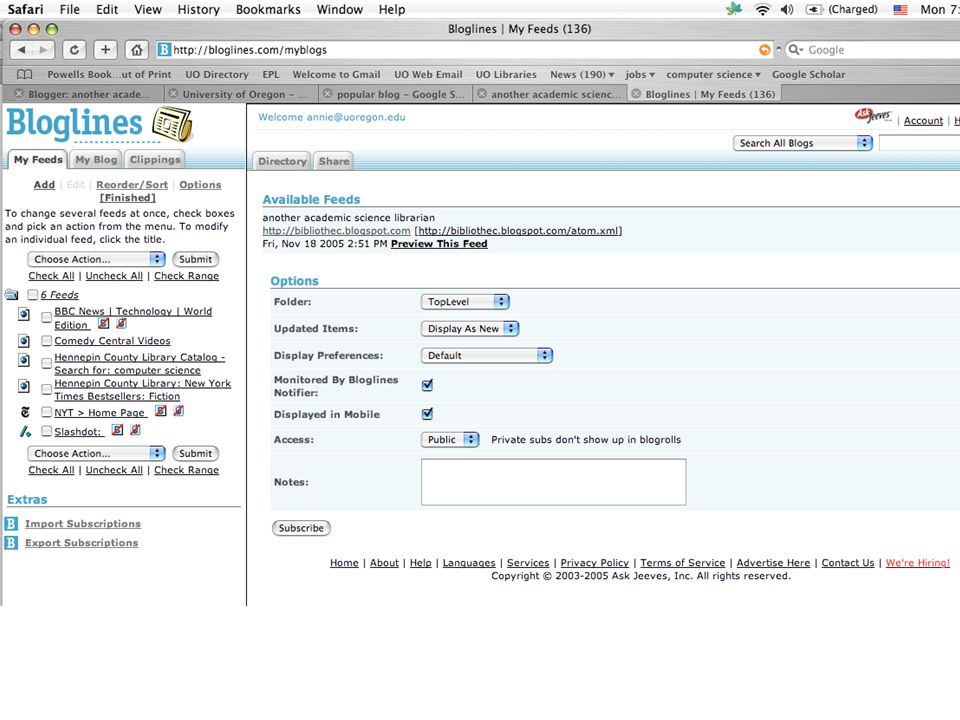Open the Directory tab
This screenshot has width=960, height=720.
[x=282, y=161]
